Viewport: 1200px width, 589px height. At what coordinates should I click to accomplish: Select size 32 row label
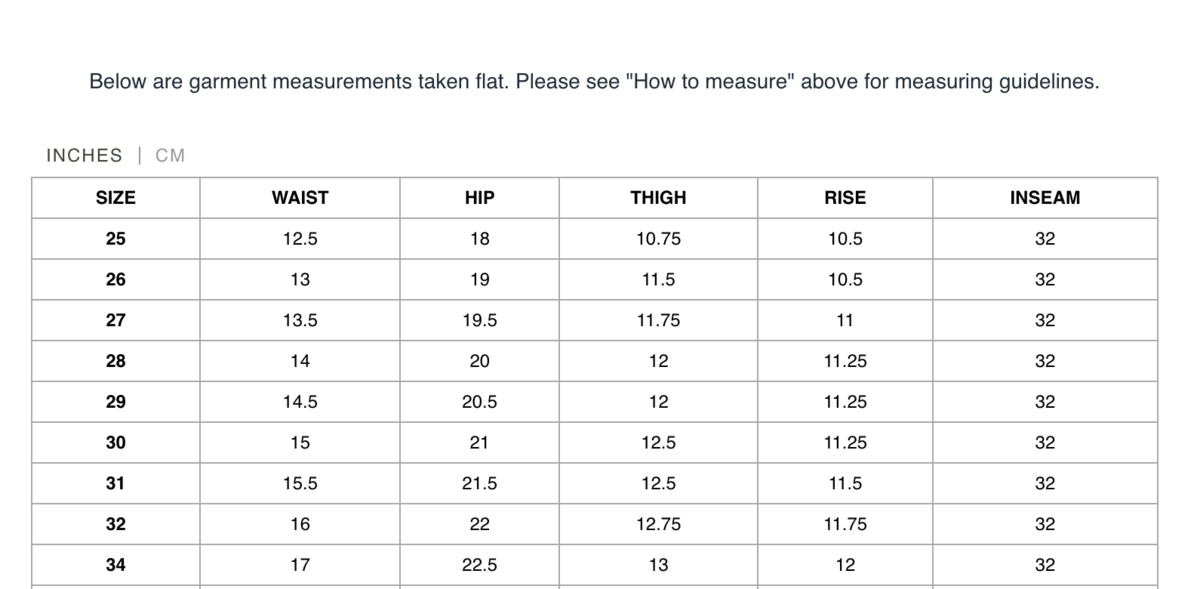pos(116,524)
